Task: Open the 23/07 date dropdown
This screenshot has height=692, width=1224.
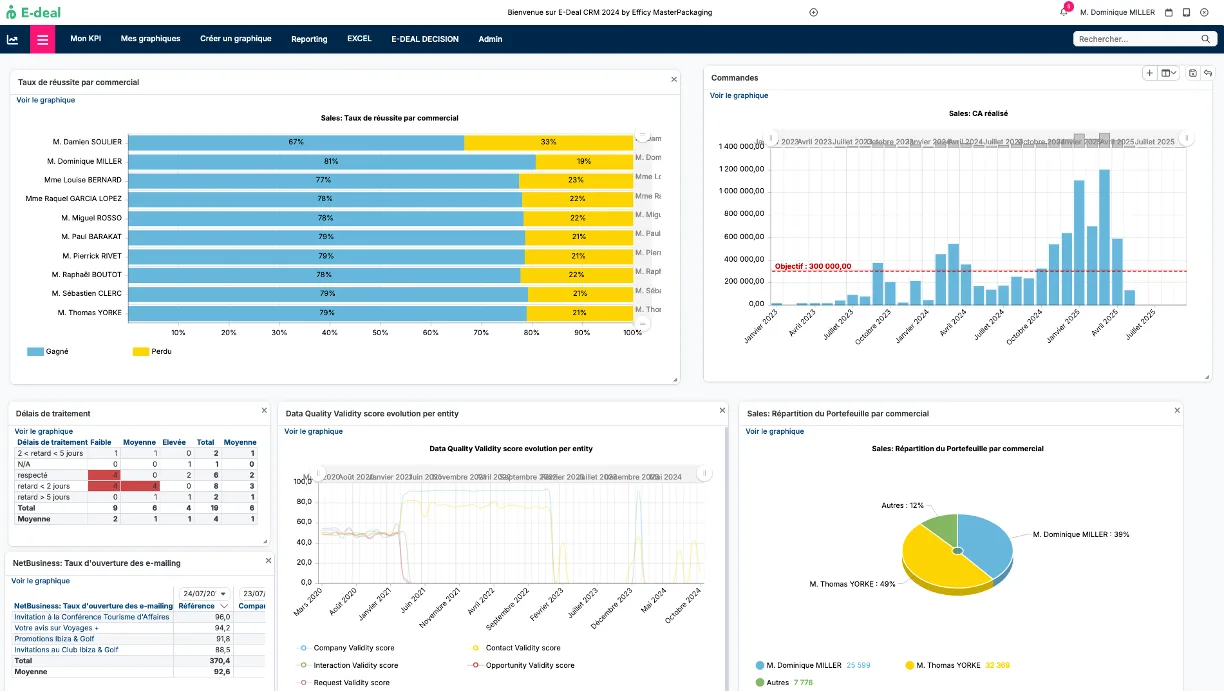Action: pos(253,593)
